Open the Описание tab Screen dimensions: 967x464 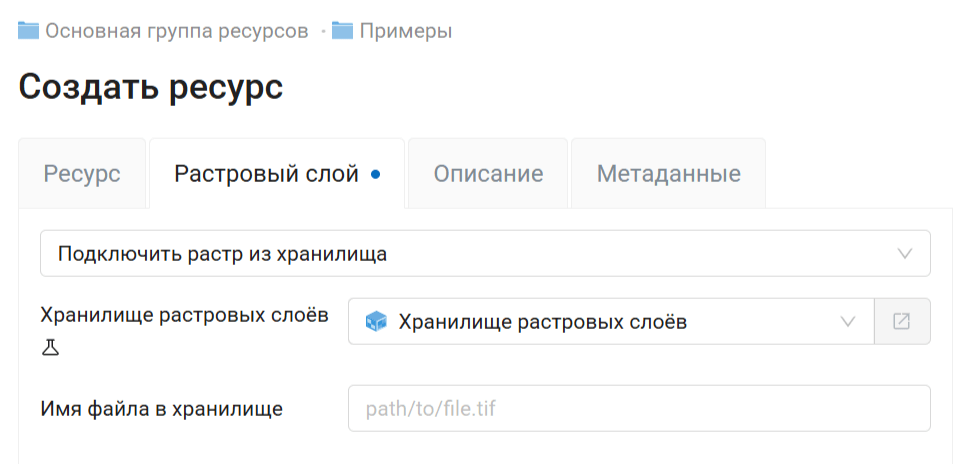click(x=488, y=174)
